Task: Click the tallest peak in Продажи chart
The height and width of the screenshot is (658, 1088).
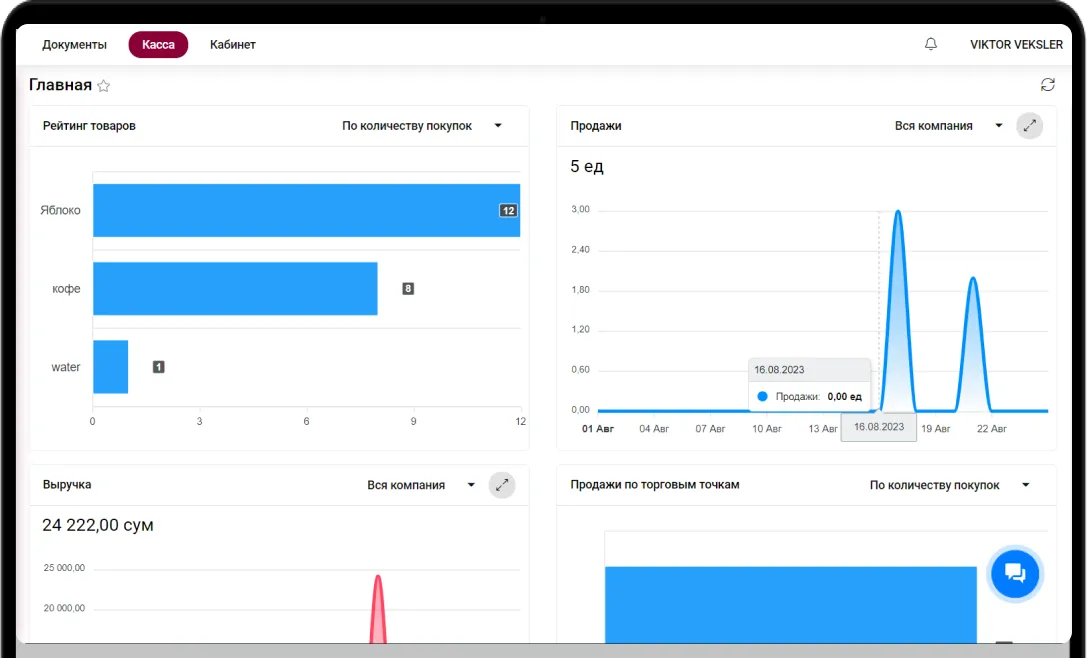Action: (897, 213)
